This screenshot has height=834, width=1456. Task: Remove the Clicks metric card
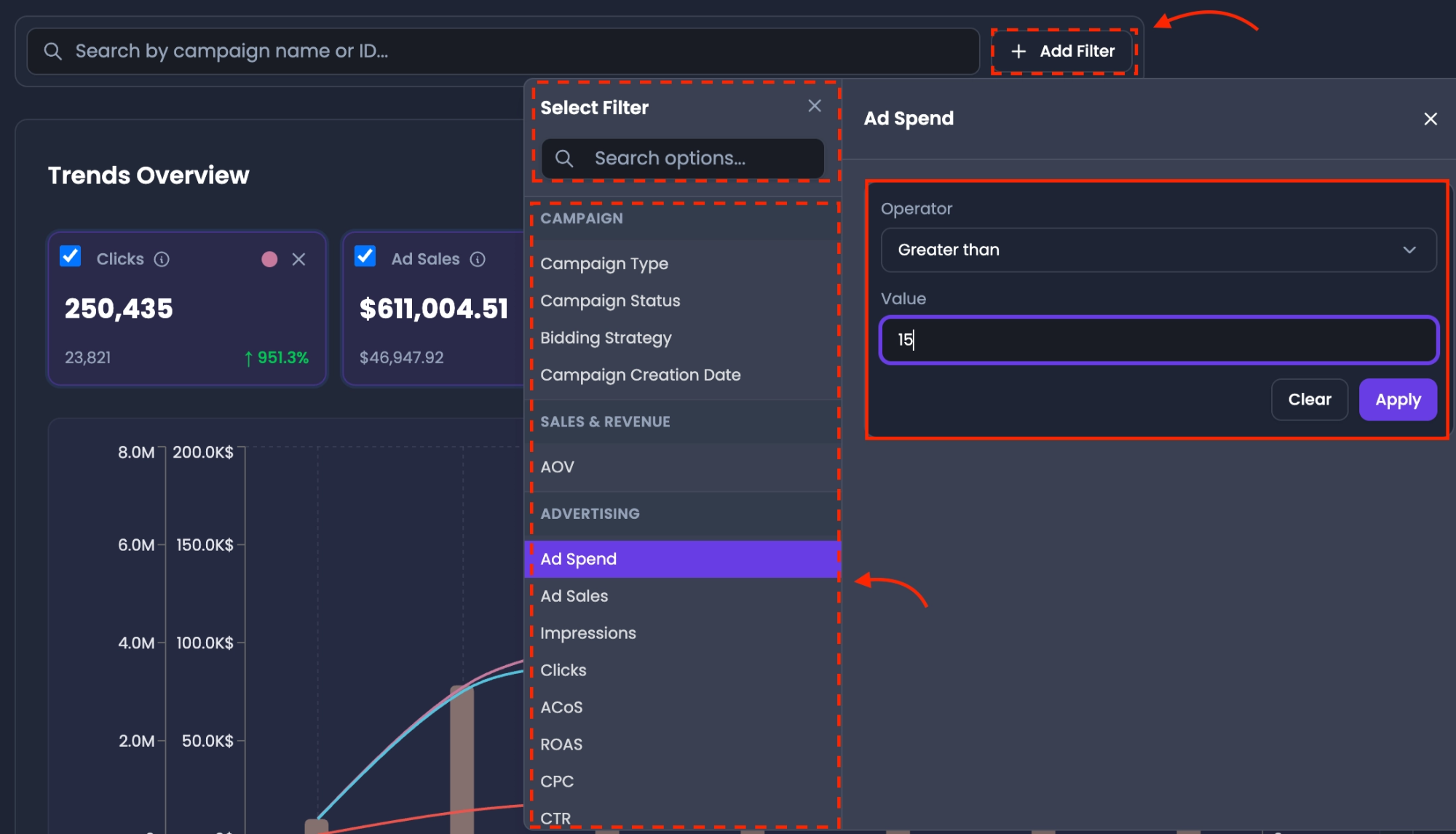point(298,259)
